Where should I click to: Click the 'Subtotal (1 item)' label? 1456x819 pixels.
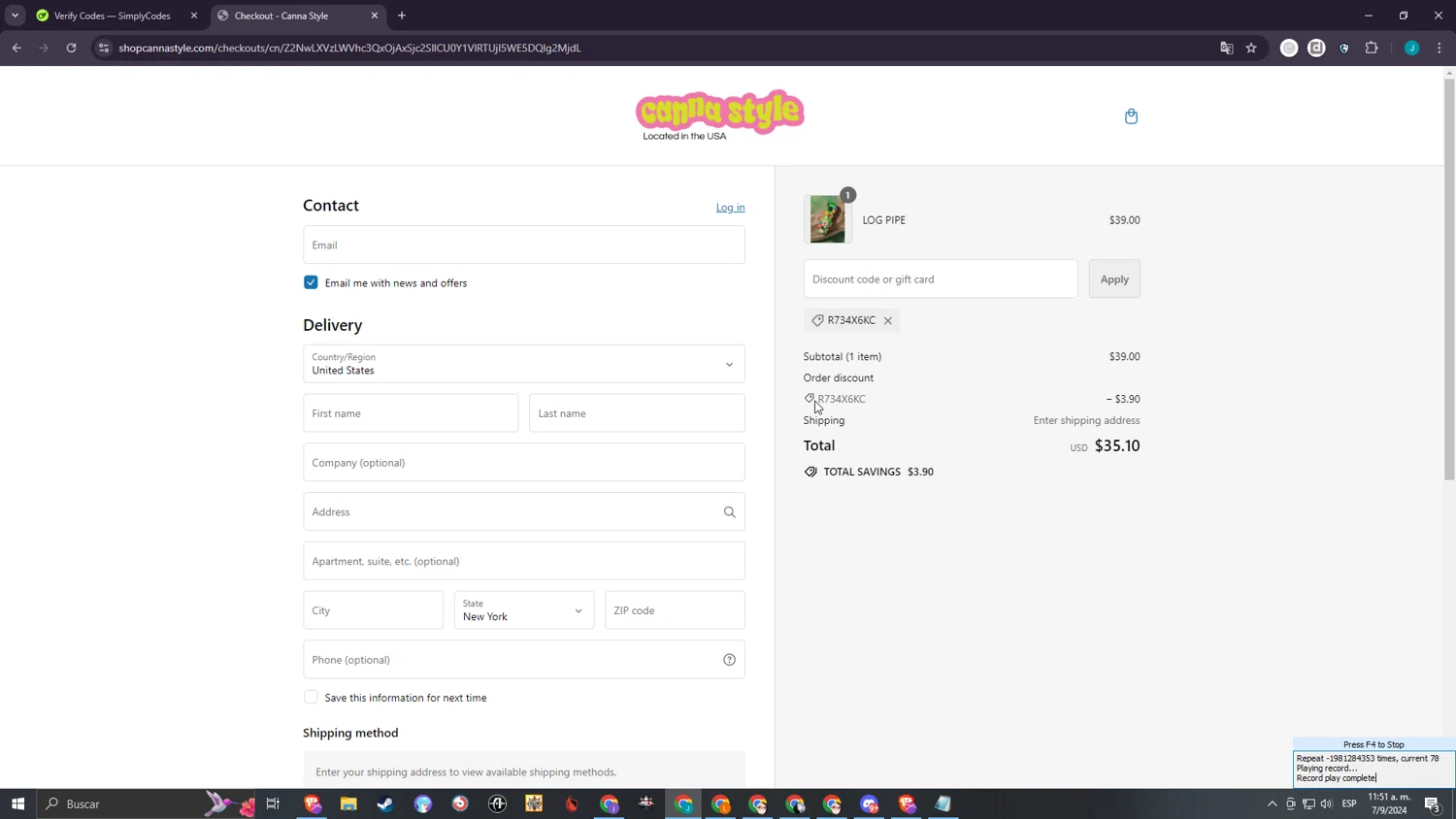[843, 357]
